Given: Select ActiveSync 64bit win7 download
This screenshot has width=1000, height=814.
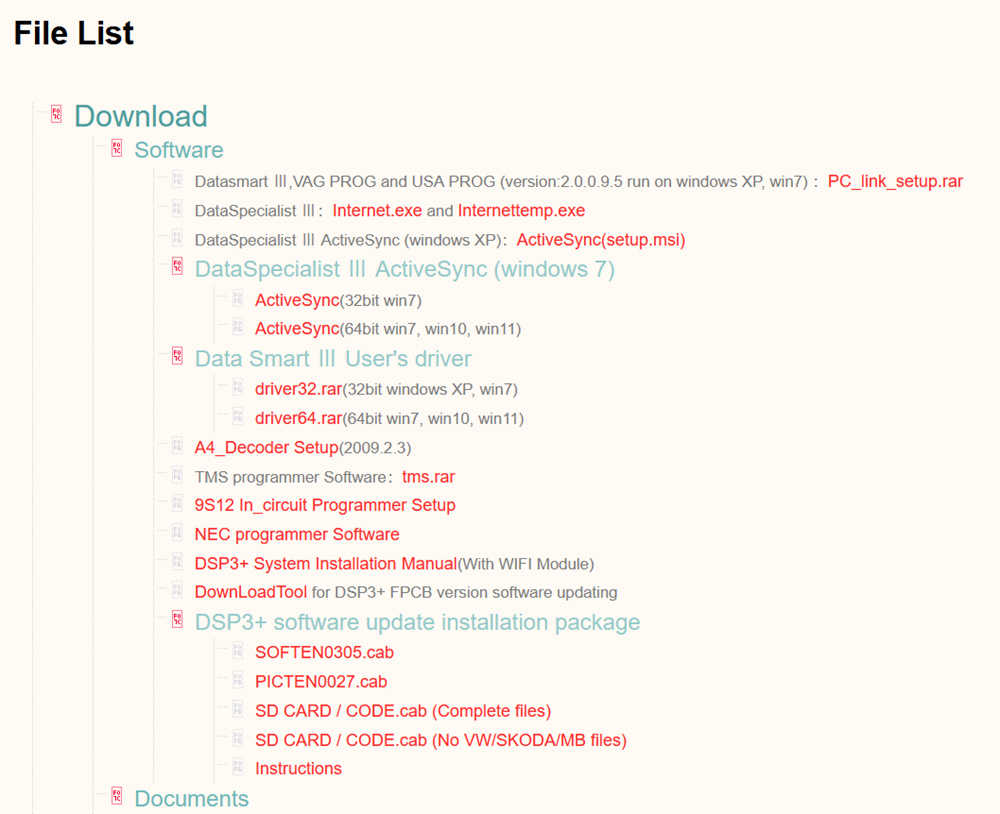Looking at the screenshot, I should tap(297, 329).
